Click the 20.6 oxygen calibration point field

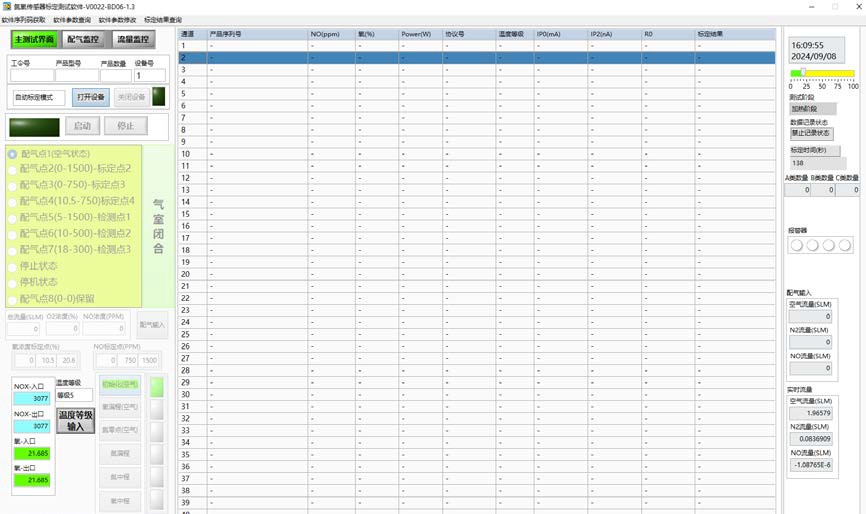pos(68,361)
